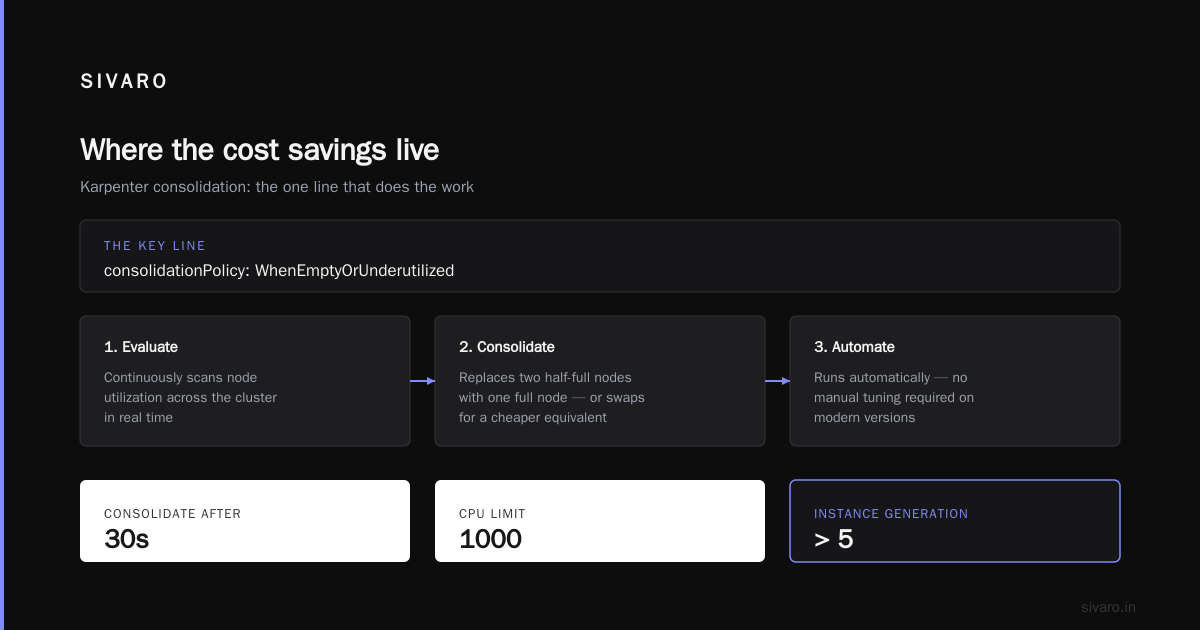
Task: Click the SIVARO logo text
Action: point(124,82)
